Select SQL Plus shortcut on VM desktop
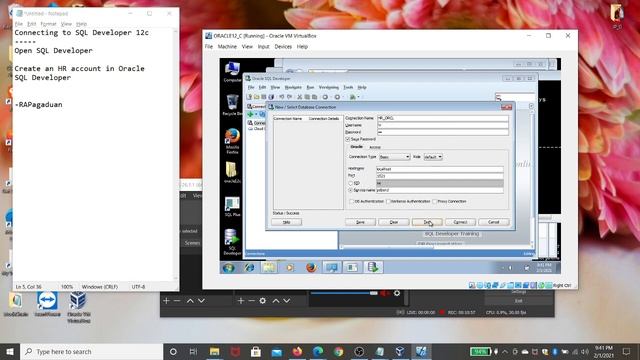The height and width of the screenshot is (360, 640). (x=232, y=207)
